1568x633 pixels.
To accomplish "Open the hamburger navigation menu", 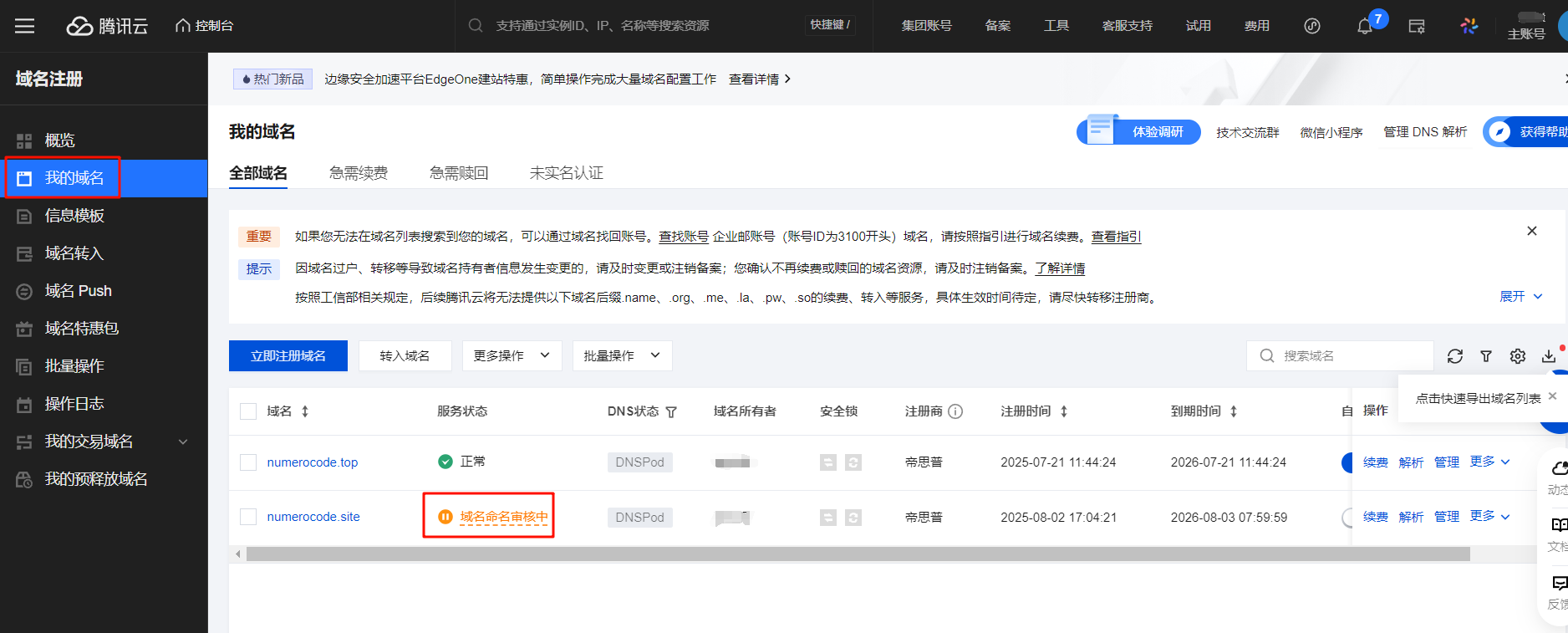I will click(x=25, y=26).
